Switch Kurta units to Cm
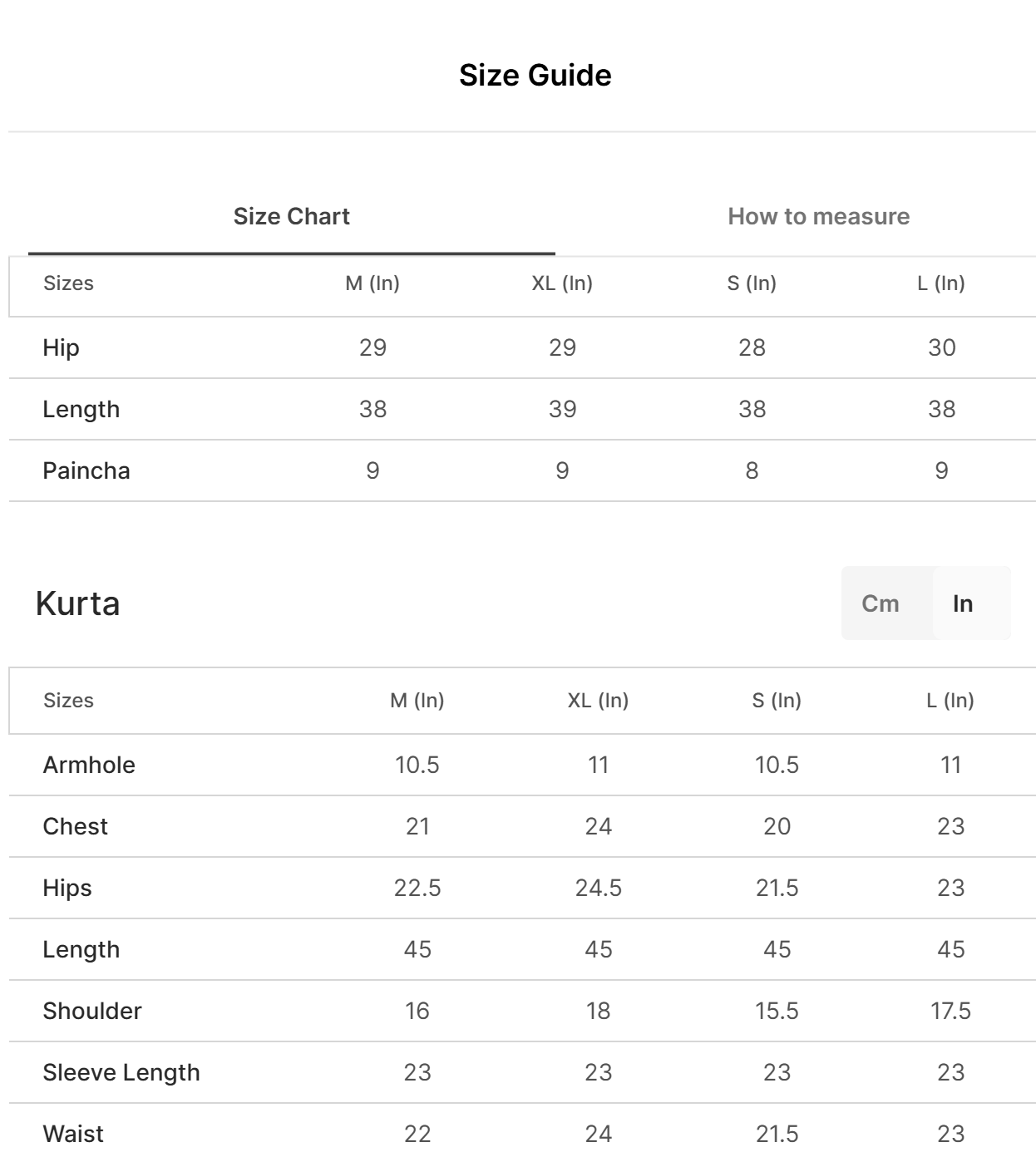Screen dimensions: 1036x1152 (x=880, y=603)
